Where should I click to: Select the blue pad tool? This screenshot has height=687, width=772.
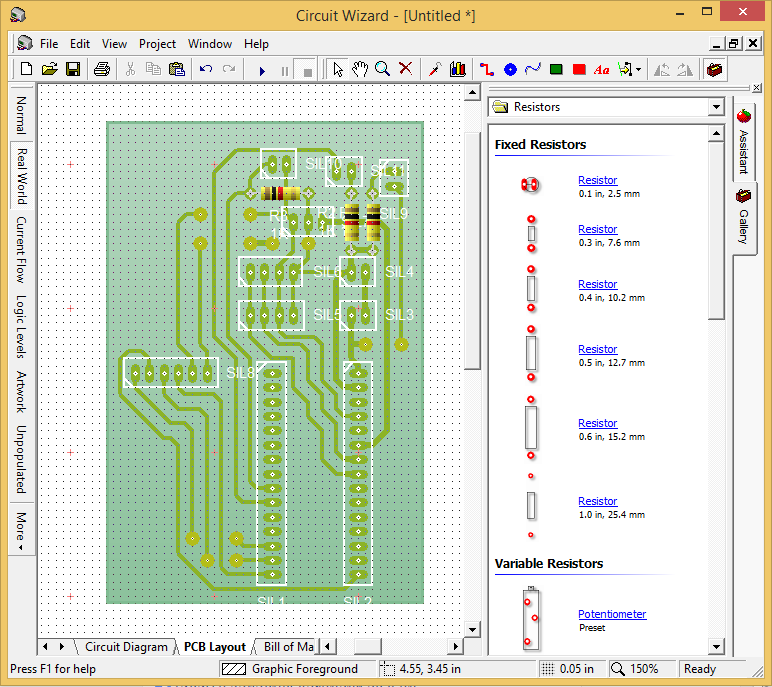(511, 69)
